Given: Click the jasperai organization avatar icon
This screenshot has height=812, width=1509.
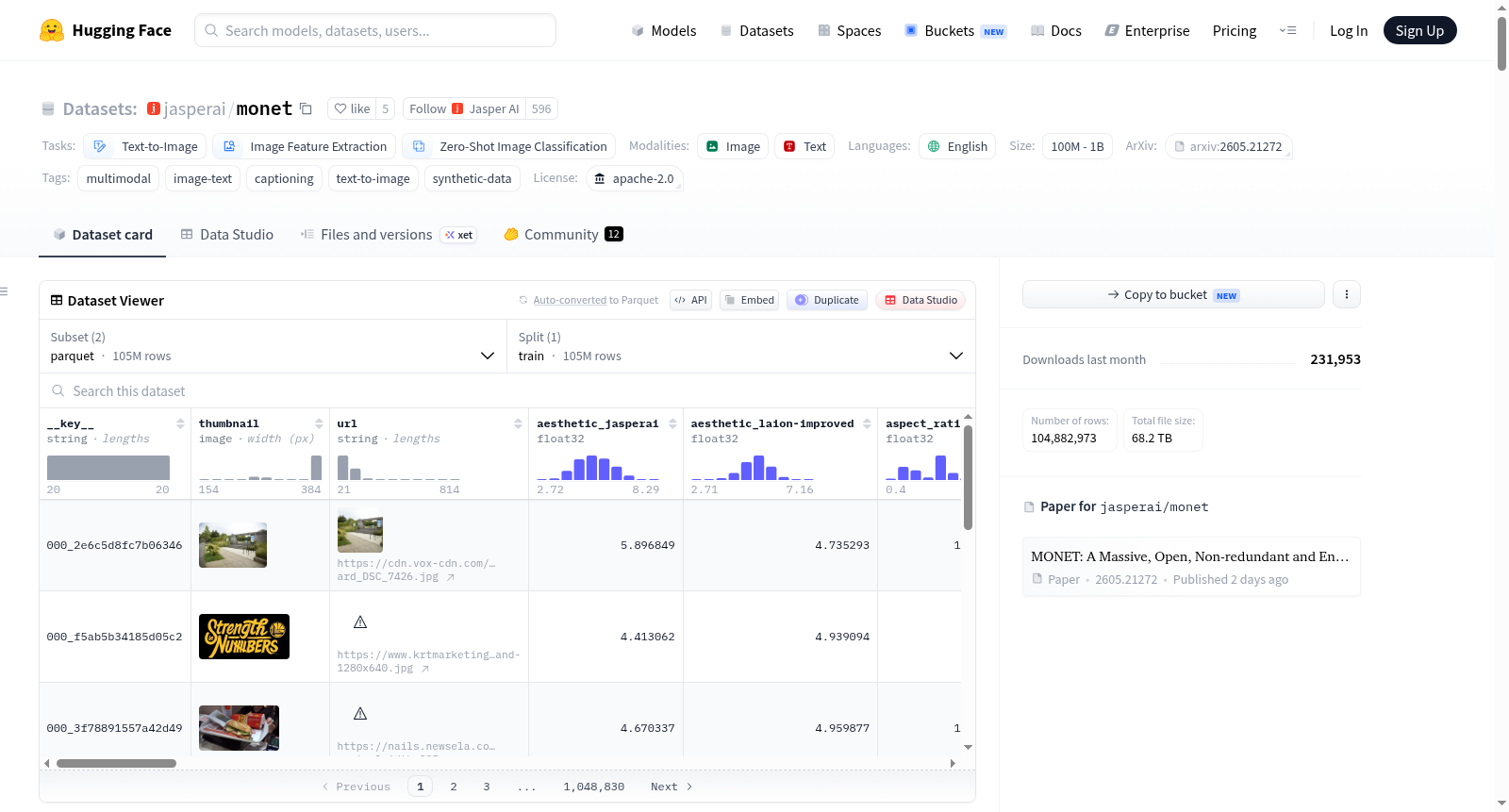Looking at the screenshot, I should pos(154,108).
